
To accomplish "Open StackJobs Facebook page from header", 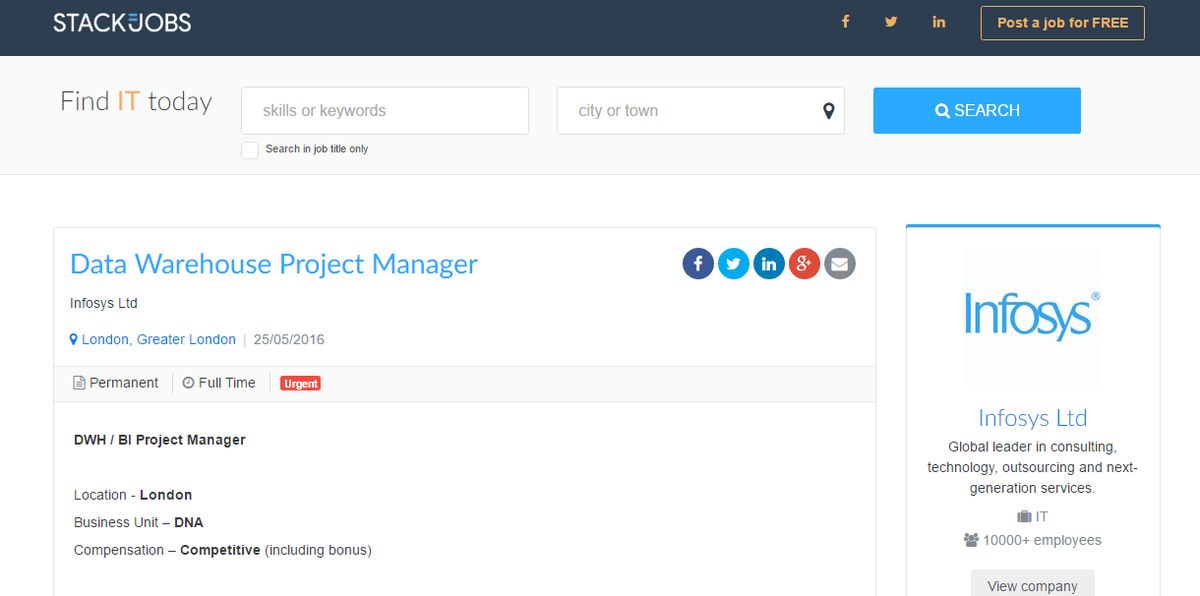I will [x=845, y=21].
